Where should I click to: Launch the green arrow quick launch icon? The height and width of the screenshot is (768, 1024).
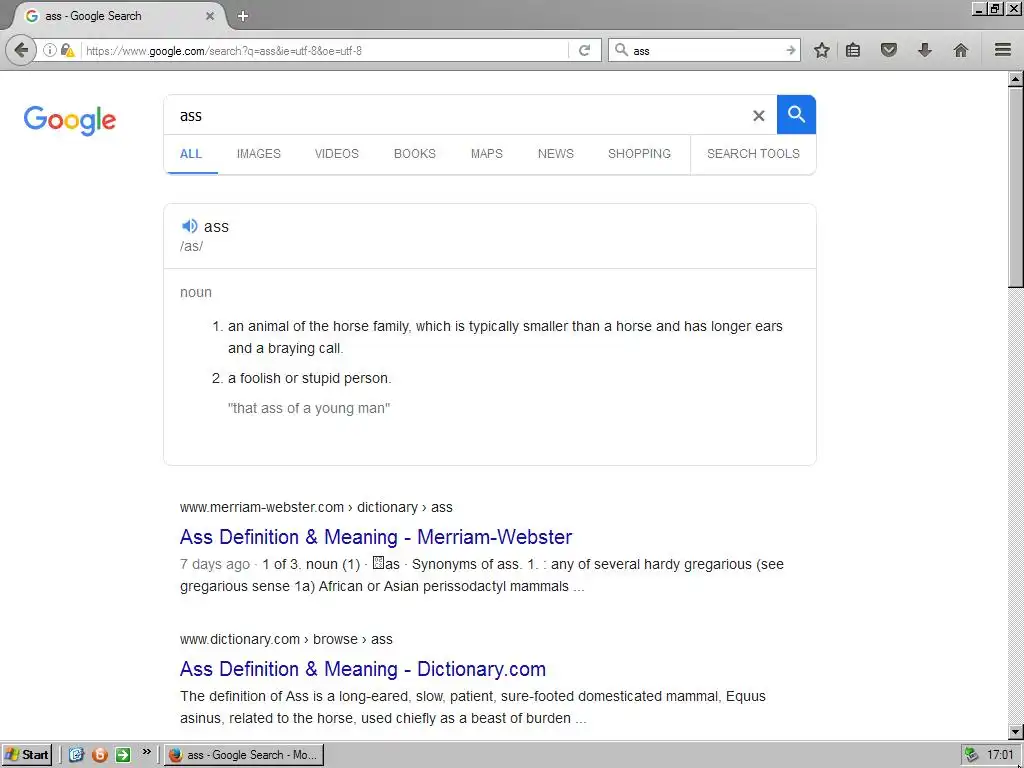point(123,755)
